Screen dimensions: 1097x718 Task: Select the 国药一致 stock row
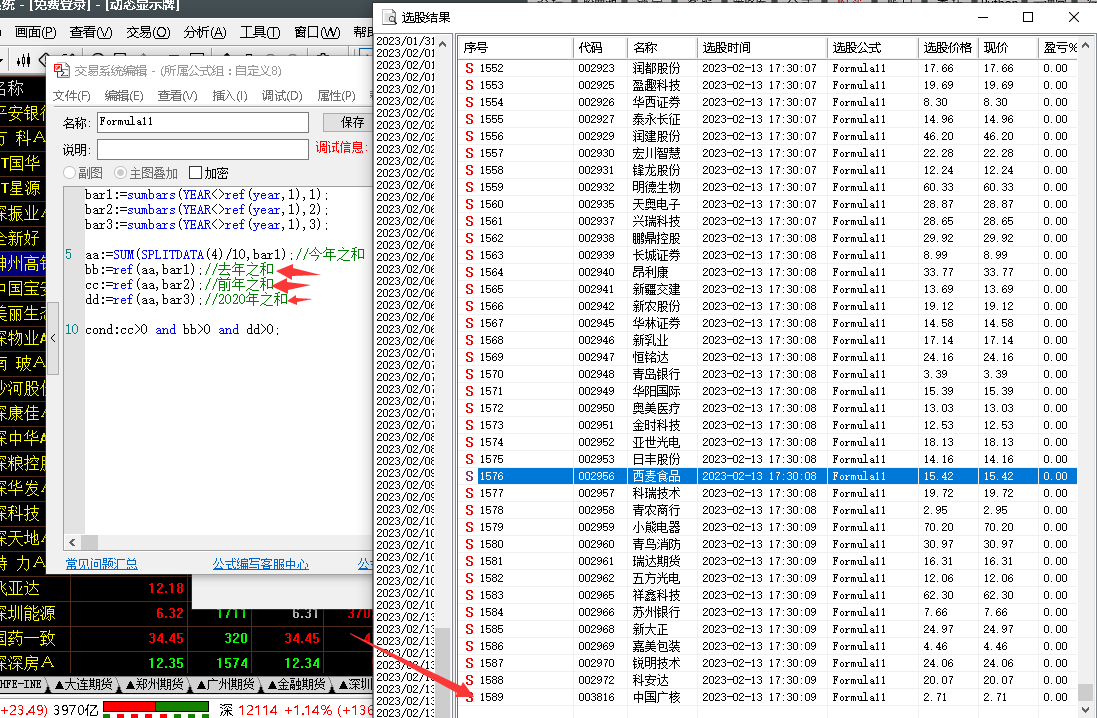click(185, 638)
